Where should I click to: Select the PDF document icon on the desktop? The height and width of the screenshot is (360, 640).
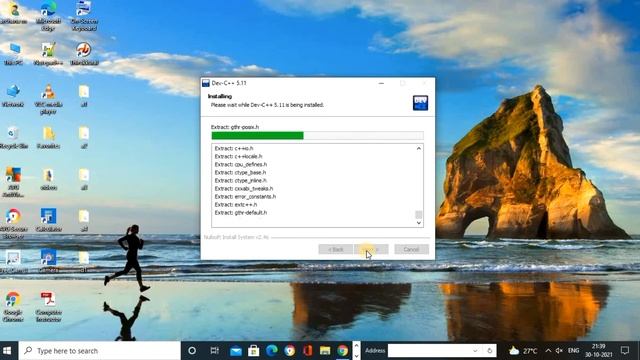48,307
